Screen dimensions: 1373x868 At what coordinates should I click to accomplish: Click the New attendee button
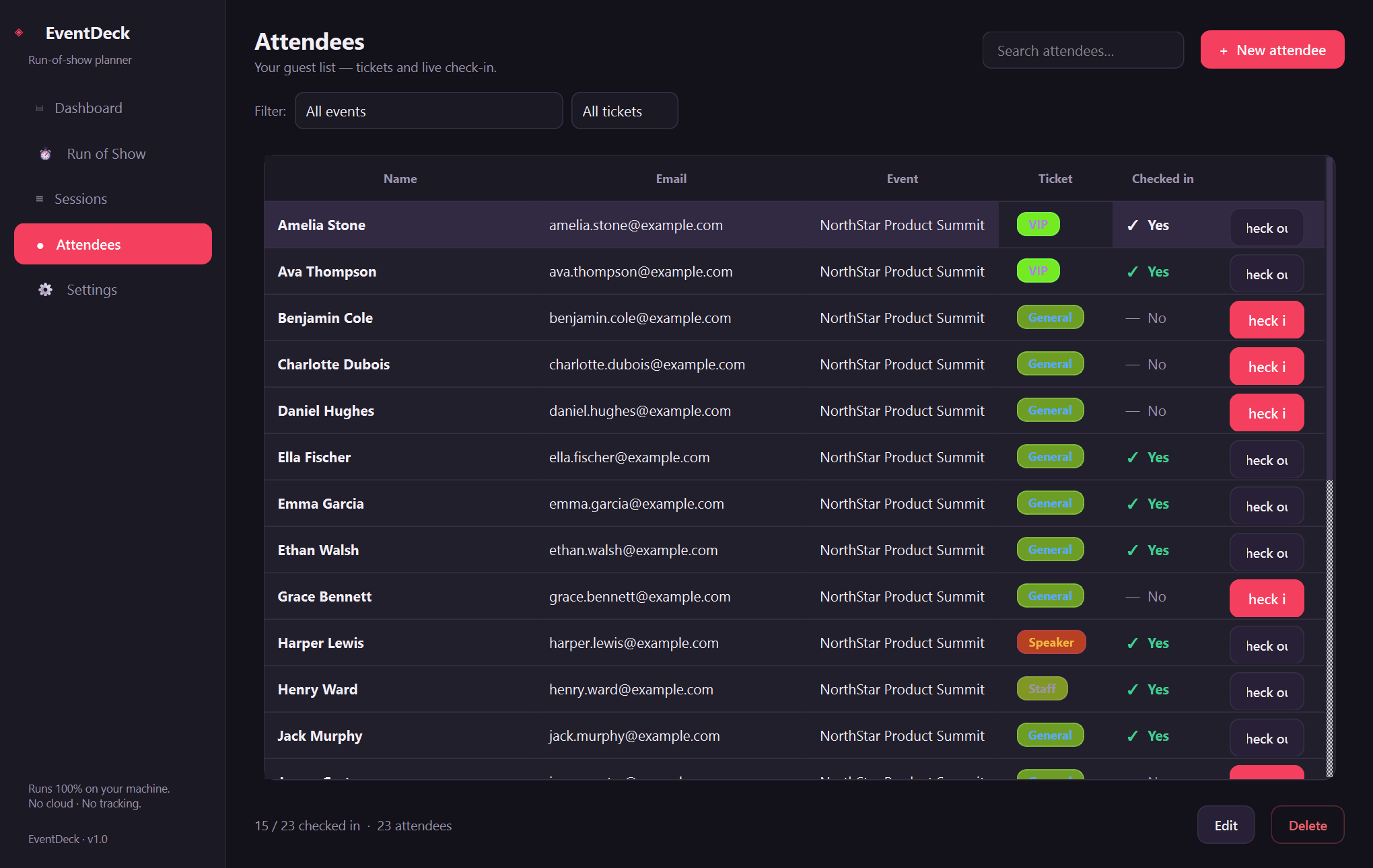(1272, 50)
